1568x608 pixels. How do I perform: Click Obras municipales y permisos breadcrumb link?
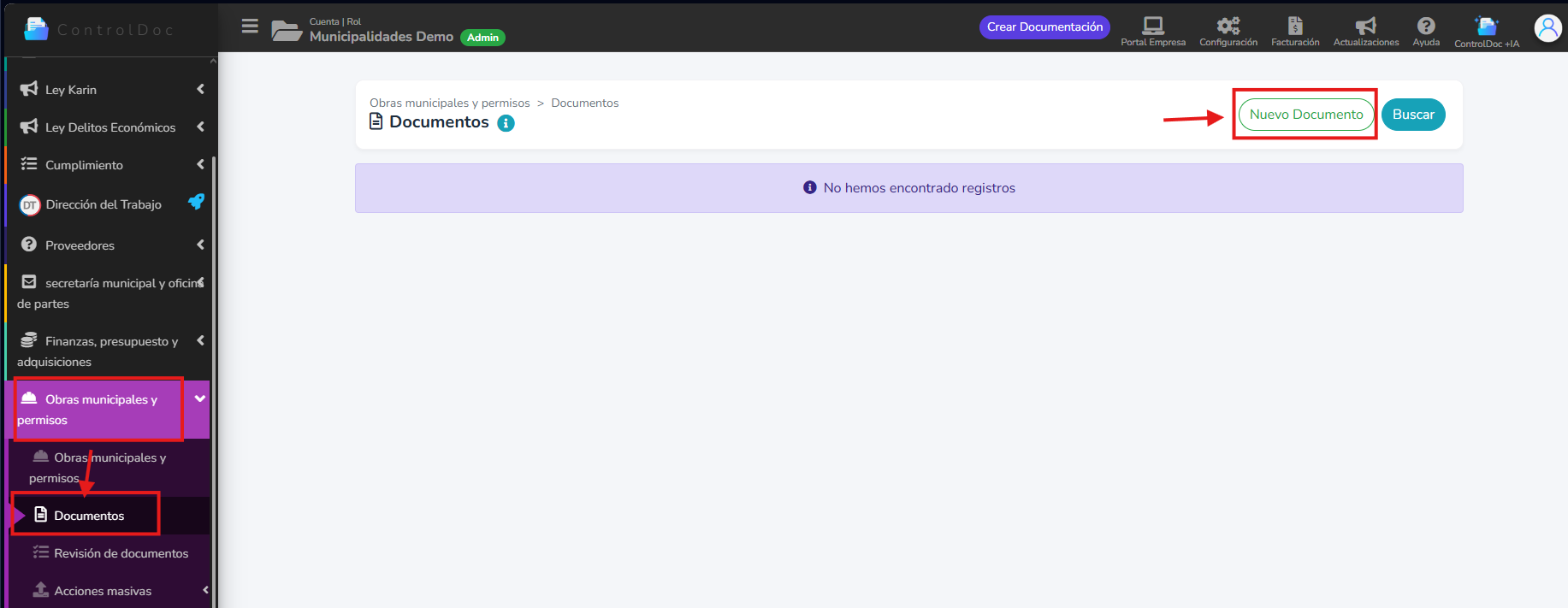tap(450, 103)
